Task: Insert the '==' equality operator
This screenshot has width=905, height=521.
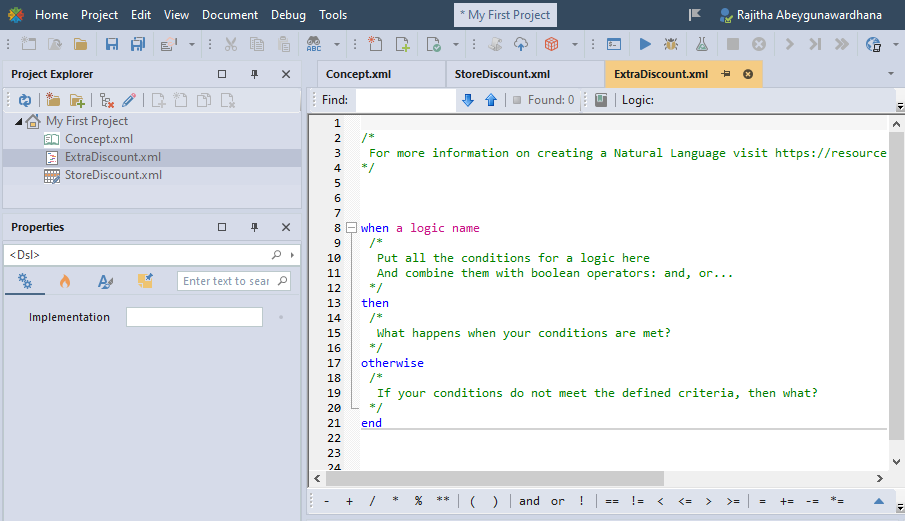Action: click(612, 501)
